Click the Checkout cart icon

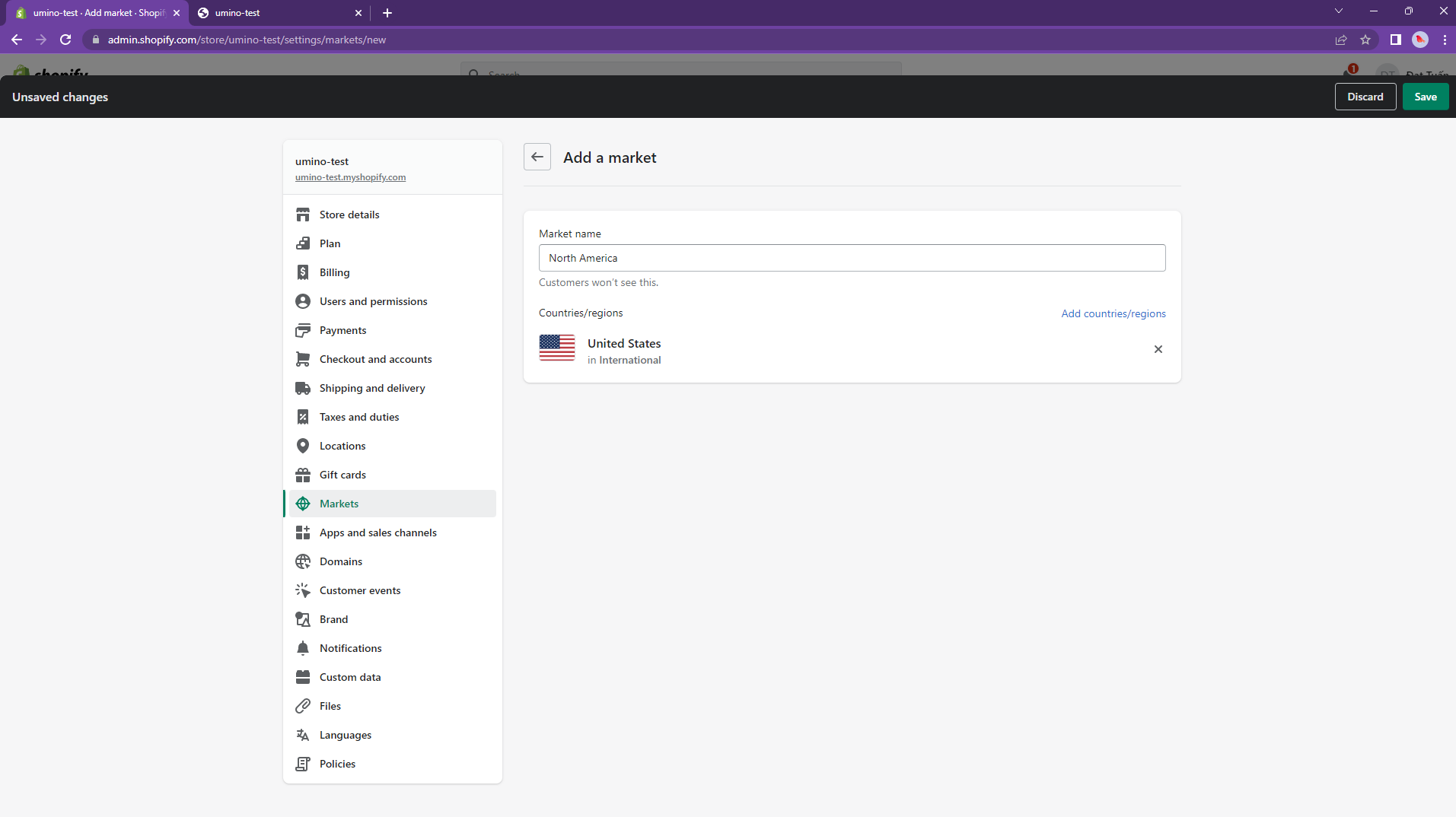click(x=303, y=359)
